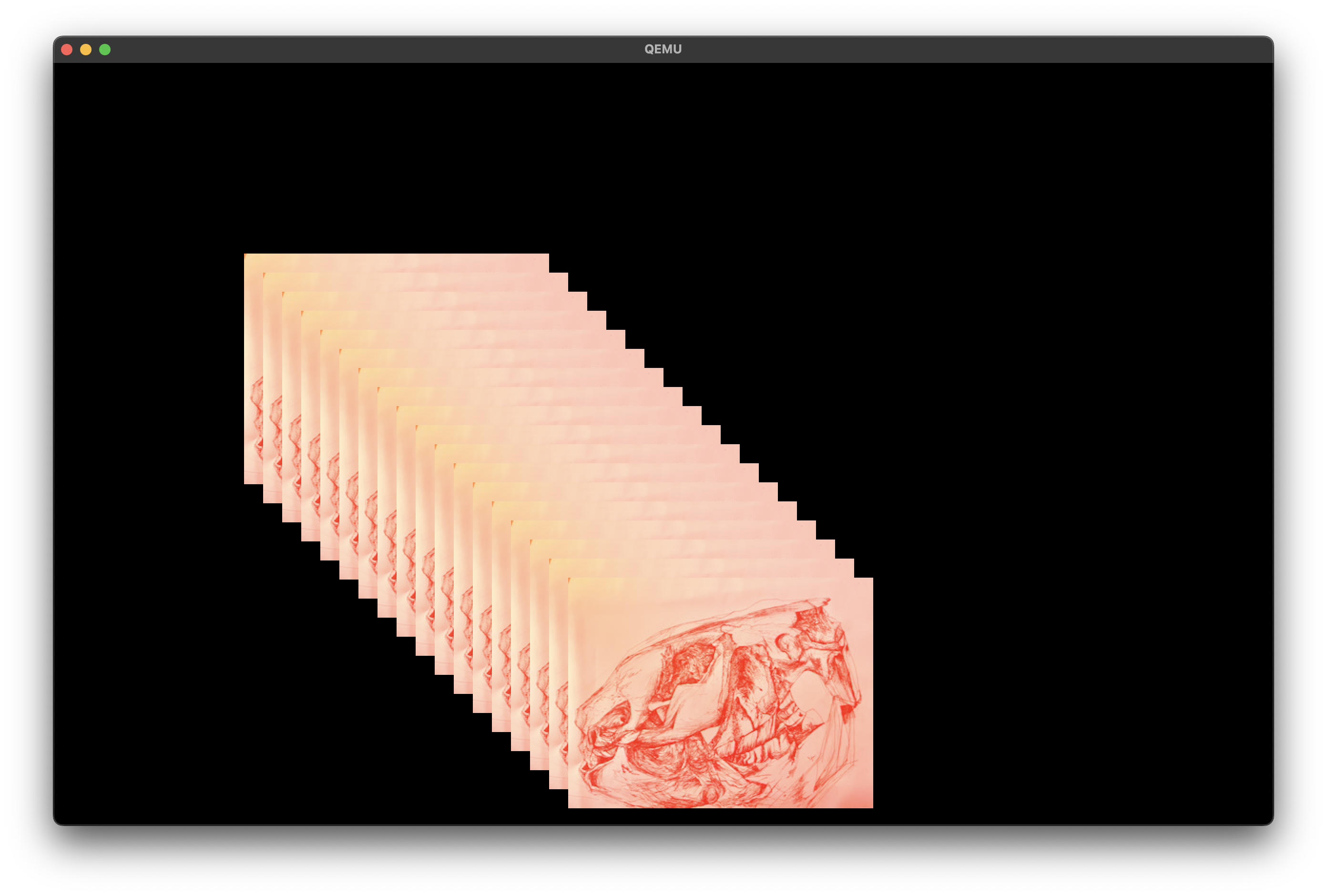Click empty title bar between green button and title
The image size is (1327, 896).
371,50
